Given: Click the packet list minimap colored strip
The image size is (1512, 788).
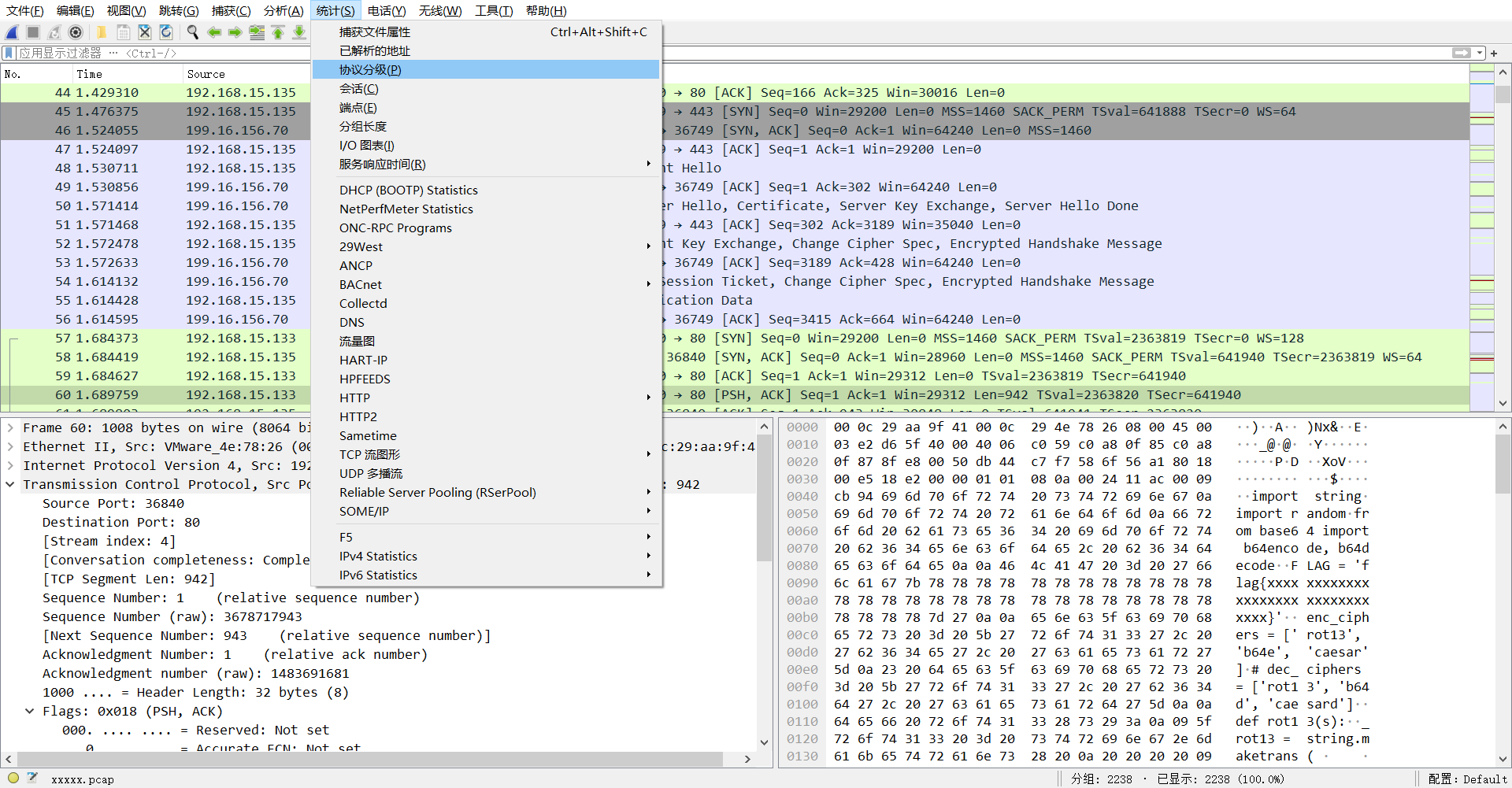Looking at the screenshot, I should 1482,238.
